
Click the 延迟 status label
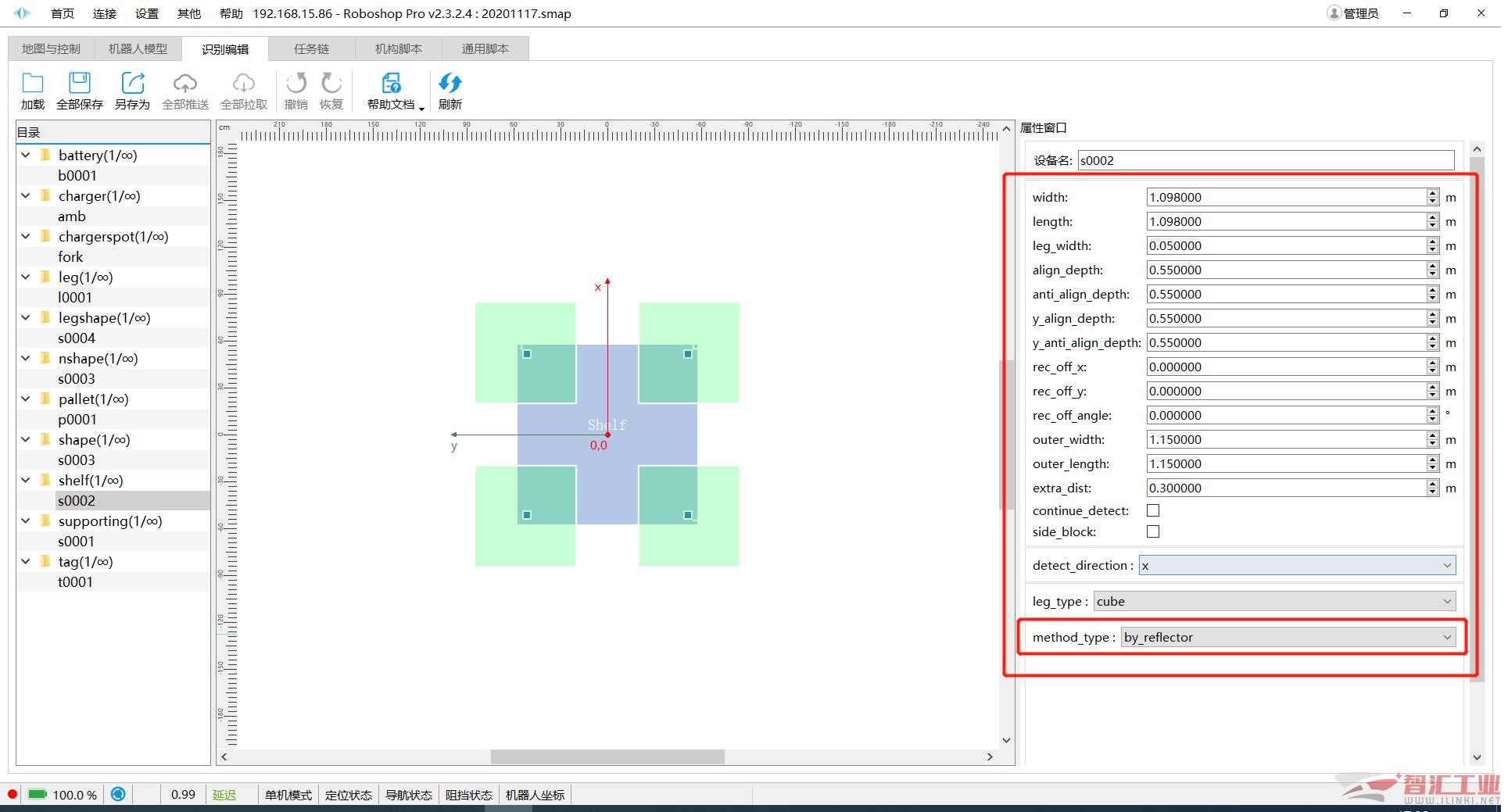(x=224, y=795)
